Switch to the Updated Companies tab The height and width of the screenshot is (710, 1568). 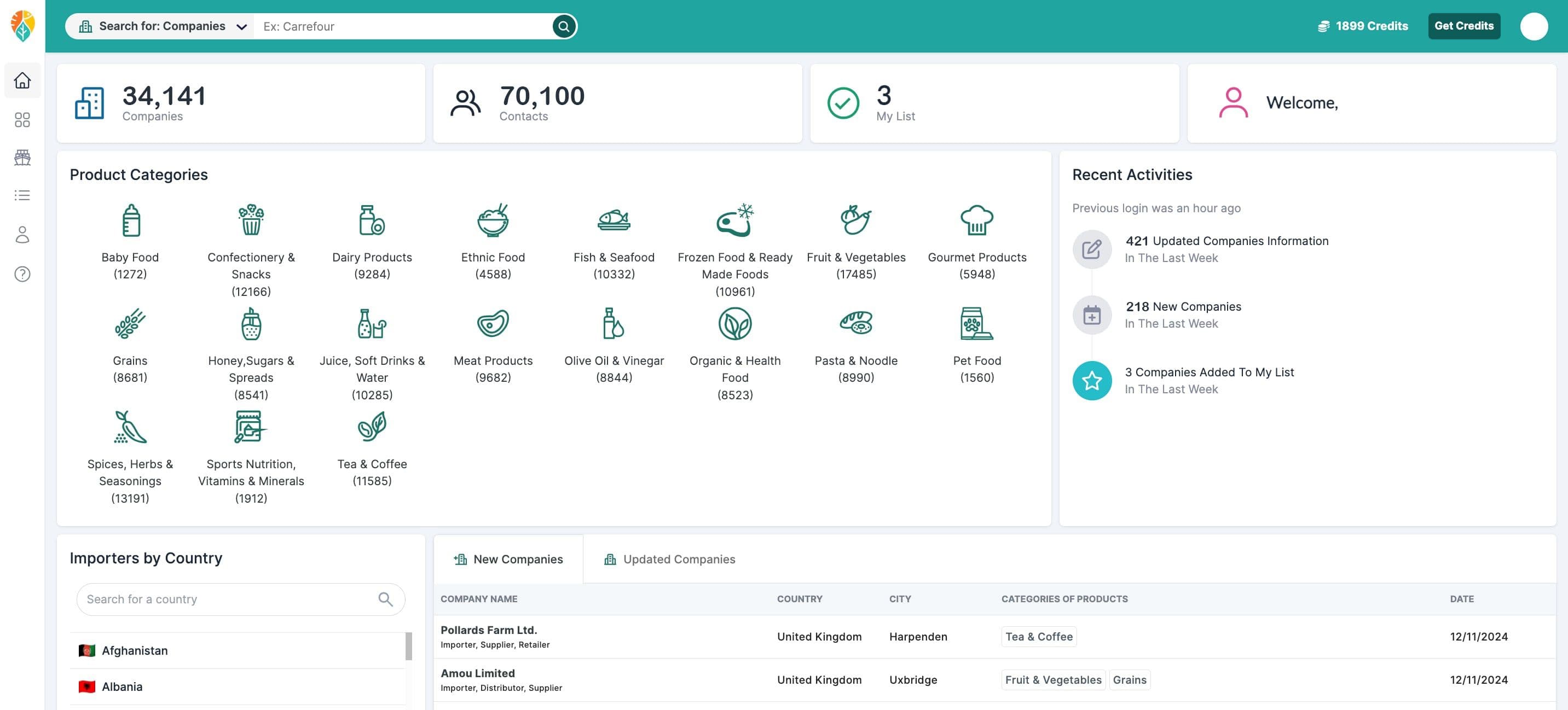669,559
